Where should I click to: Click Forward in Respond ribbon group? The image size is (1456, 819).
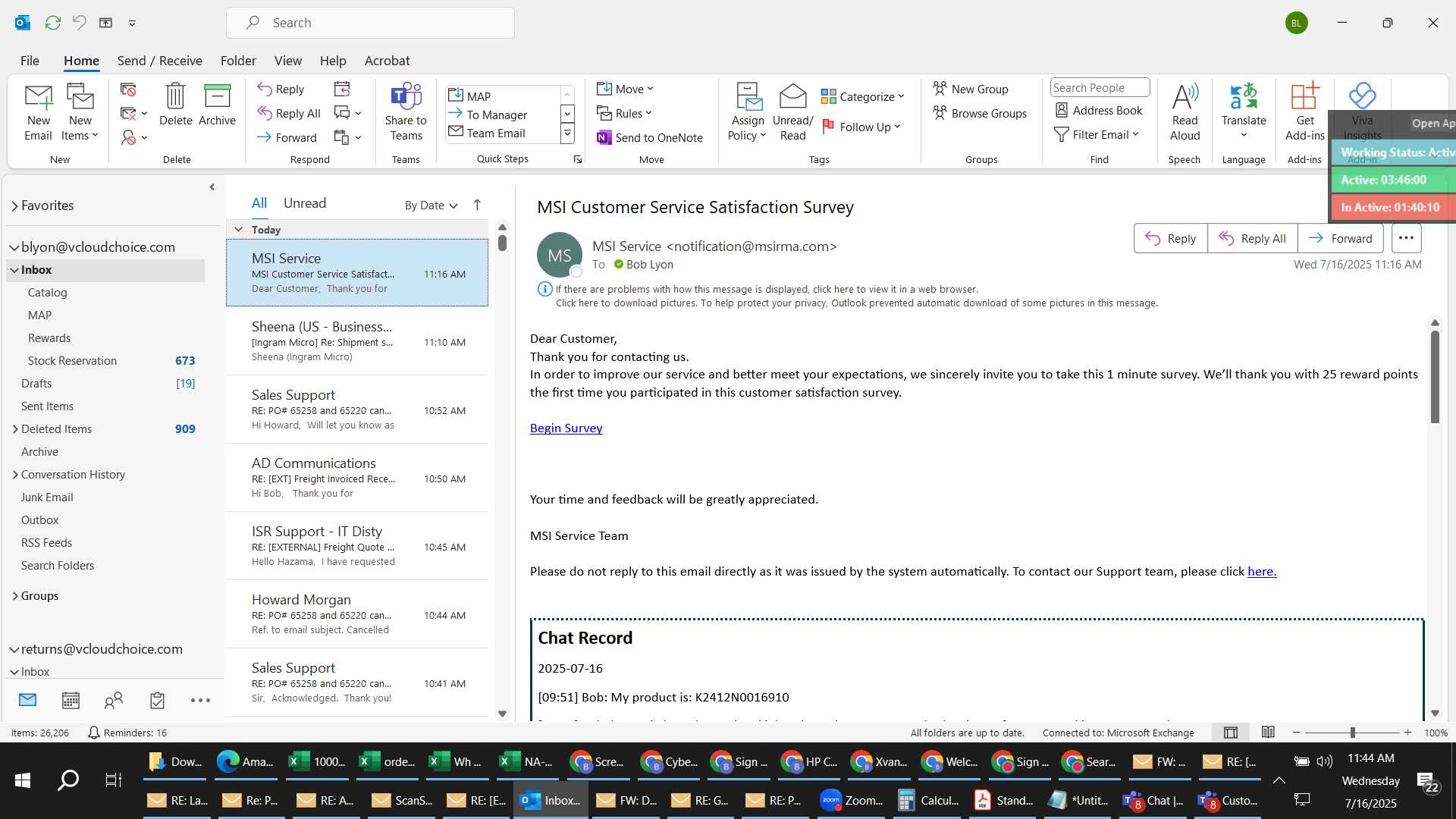click(x=287, y=138)
